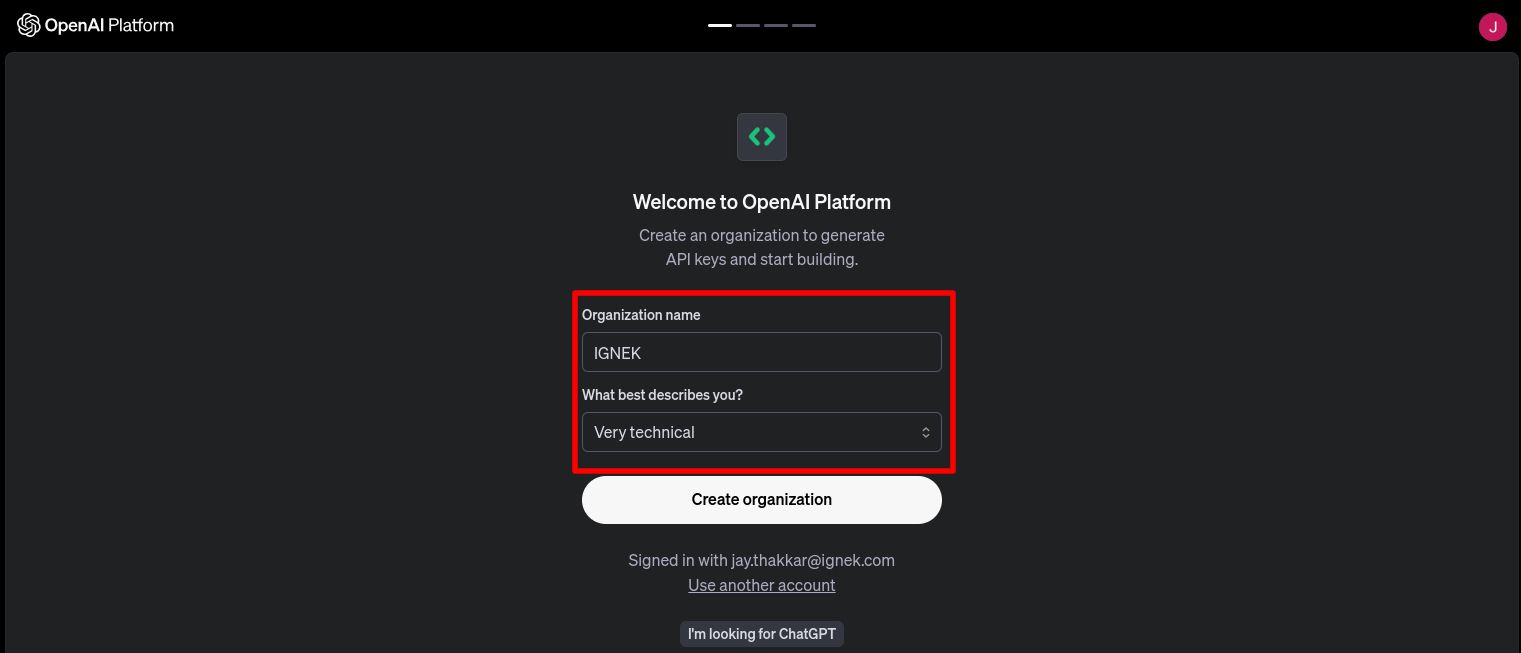Image resolution: width=1521 pixels, height=653 pixels.
Task: Select the first active progress step segment
Action: 720,25
